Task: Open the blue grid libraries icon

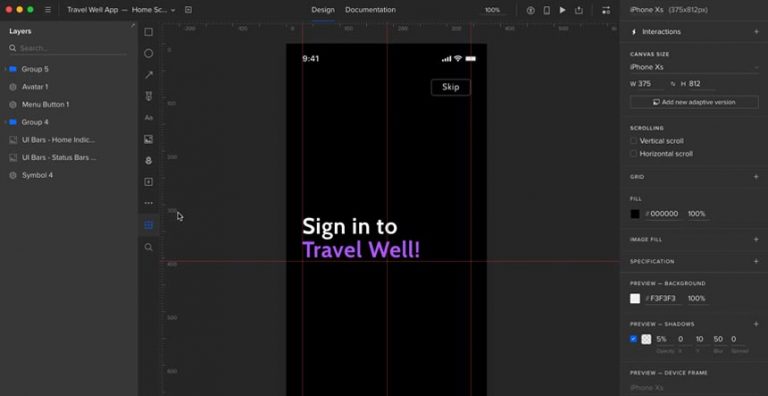Action: (148, 225)
